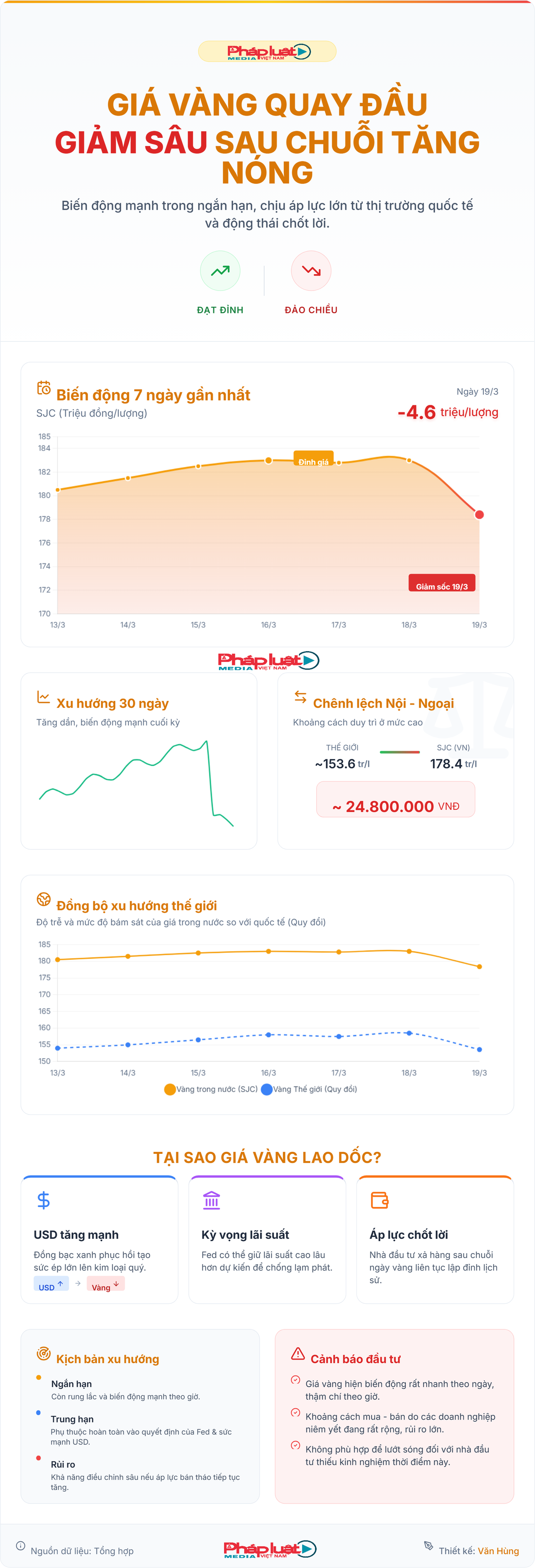Viewport: 535px width, 1568px height.
Task: Click the warning triangle icon by Cảnh báo đầu tư
Action: 298,1353
